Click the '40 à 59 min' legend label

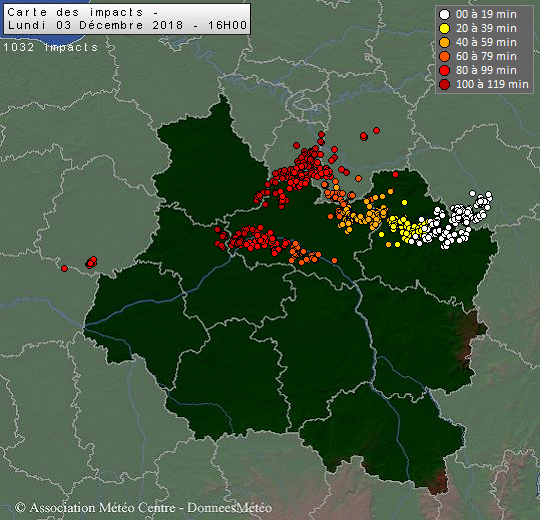pyautogui.click(x=486, y=42)
